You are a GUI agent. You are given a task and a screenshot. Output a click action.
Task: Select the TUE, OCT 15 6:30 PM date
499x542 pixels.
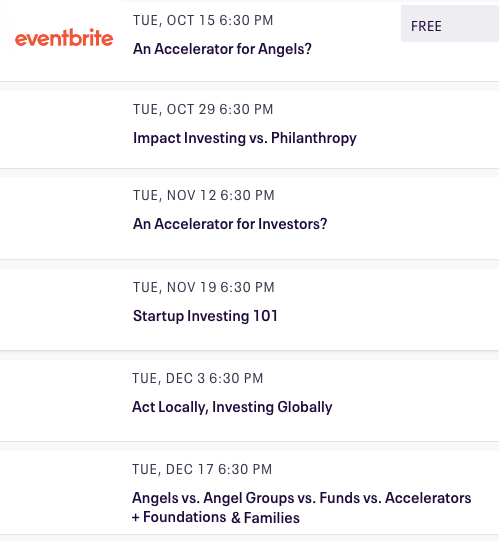tap(203, 20)
